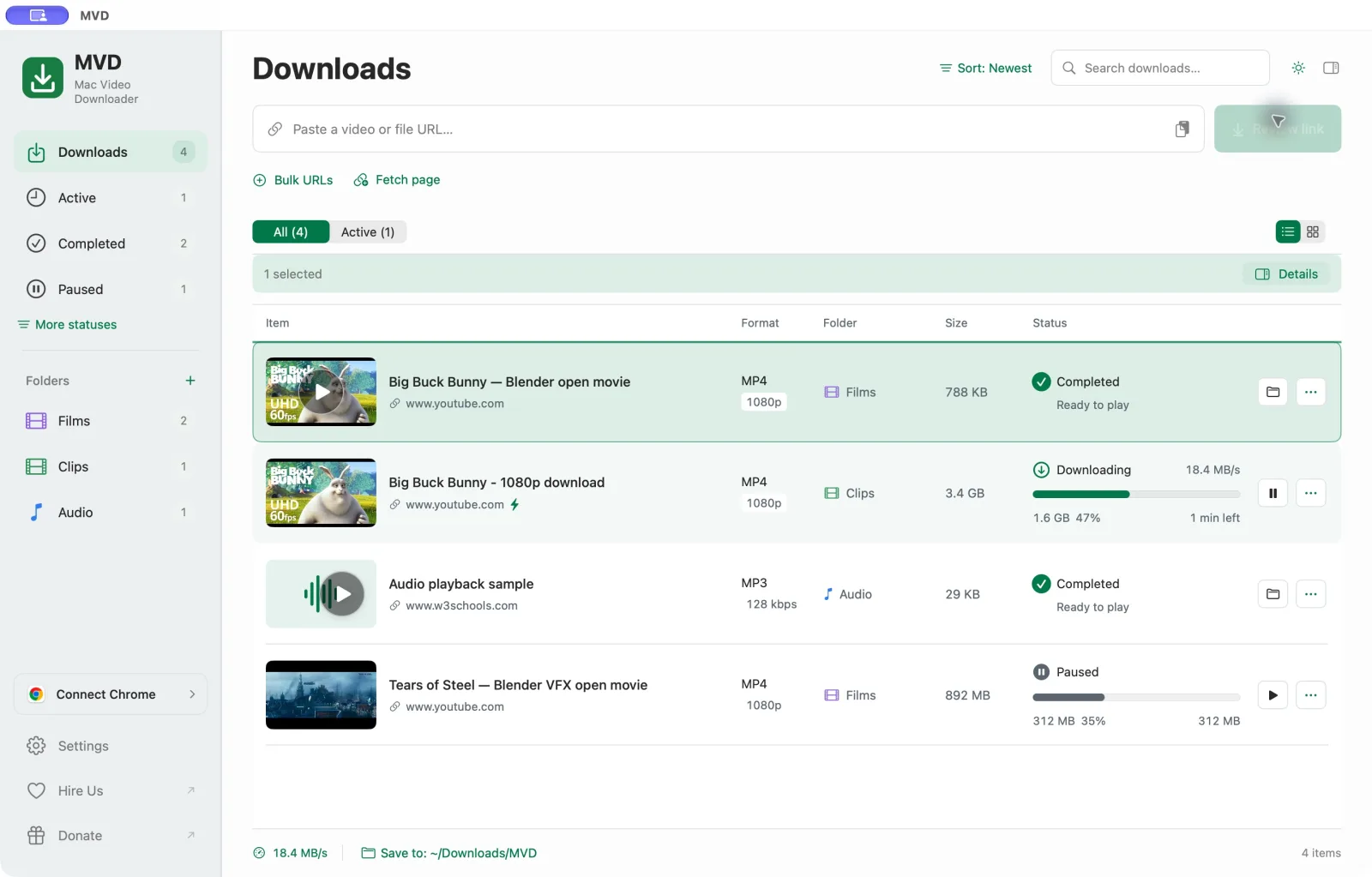Open folder for Big Buck Bunny Blender open movie
This screenshot has width=1372, height=877.
pyautogui.click(x=1273, y=392)
